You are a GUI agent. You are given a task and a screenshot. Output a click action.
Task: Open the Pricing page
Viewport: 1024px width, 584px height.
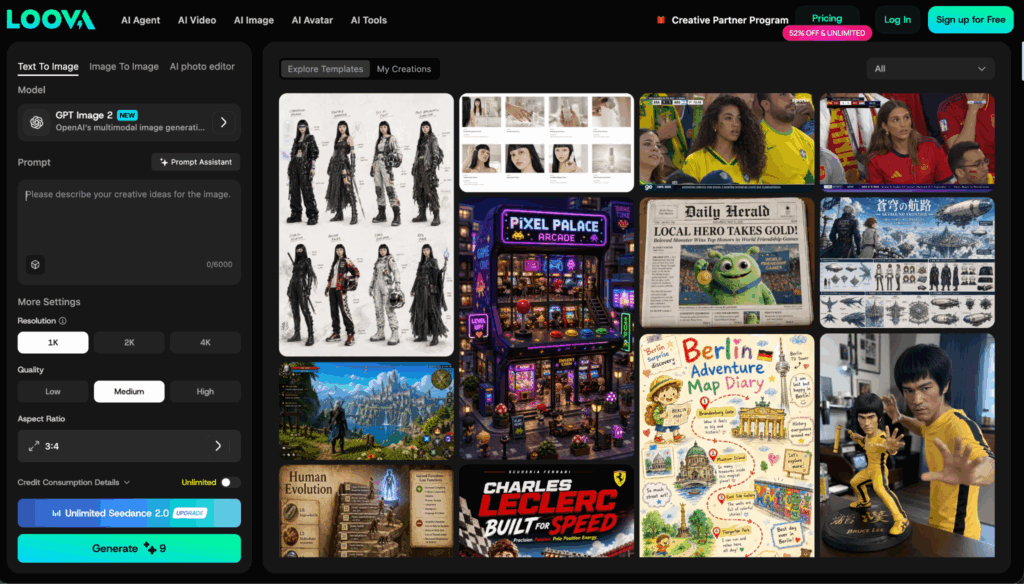point(827,18)
